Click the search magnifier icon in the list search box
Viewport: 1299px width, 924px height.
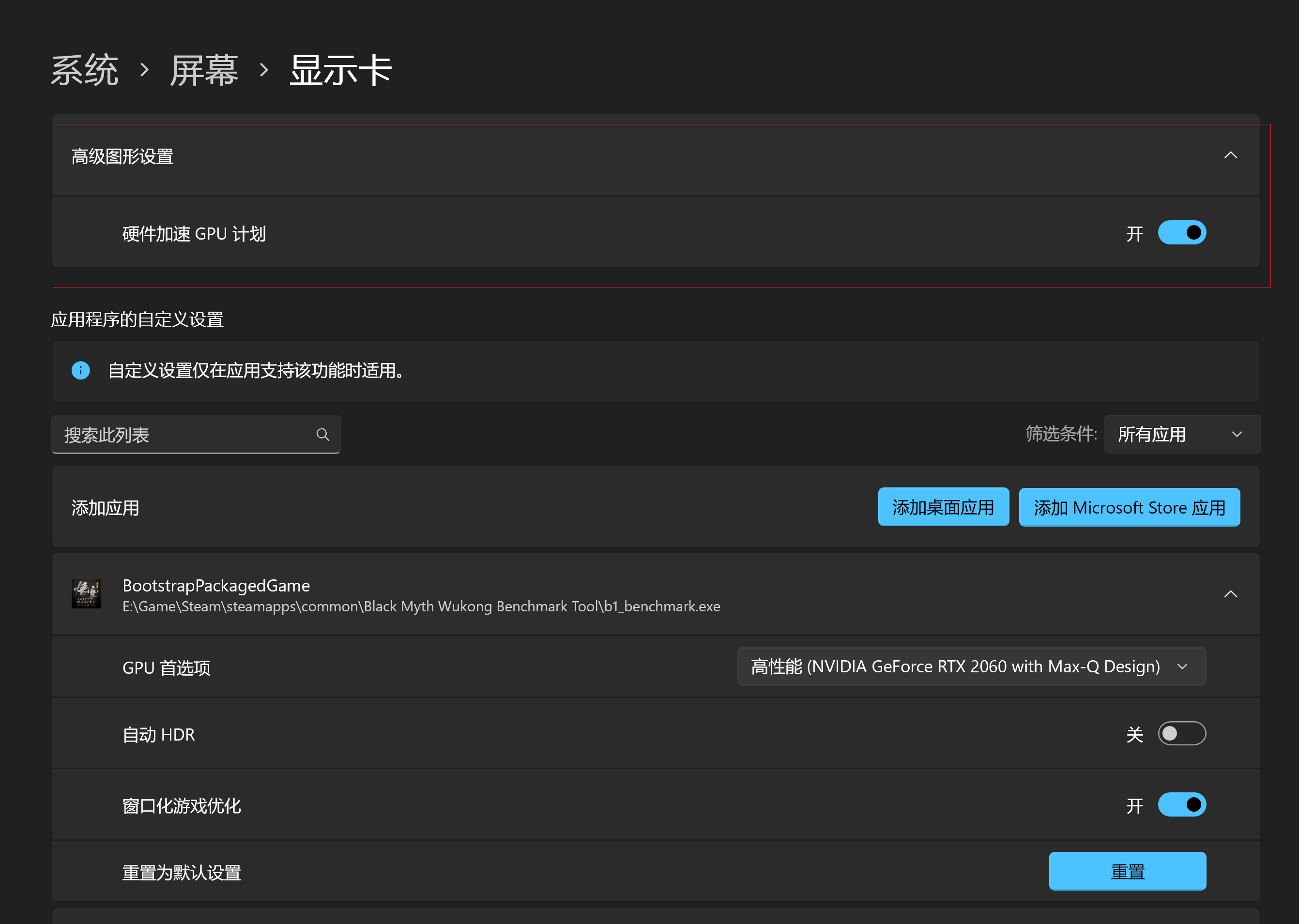pos(322,434)
